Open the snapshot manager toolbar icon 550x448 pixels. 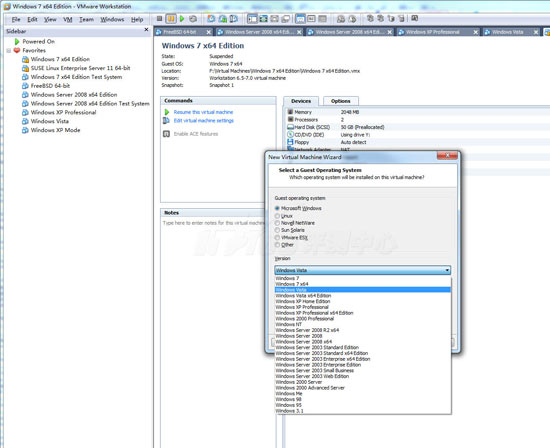pos(234,19)
